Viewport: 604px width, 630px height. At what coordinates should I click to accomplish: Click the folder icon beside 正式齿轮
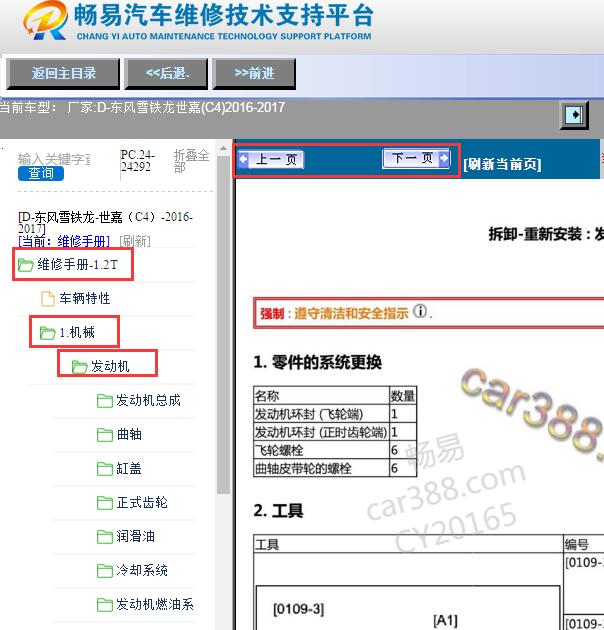[104, 503]
